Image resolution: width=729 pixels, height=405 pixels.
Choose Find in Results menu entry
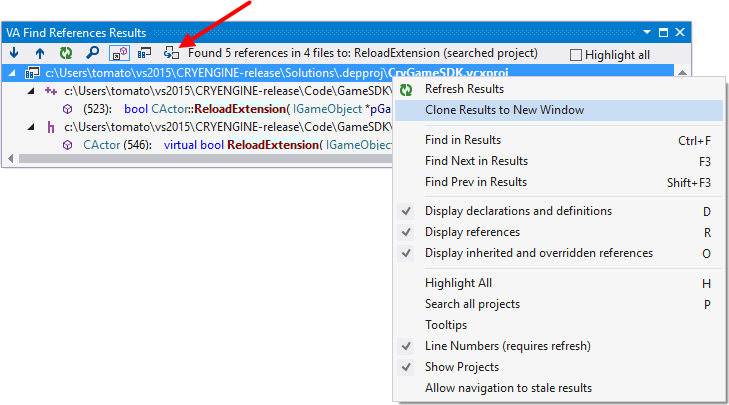(462, 140)
